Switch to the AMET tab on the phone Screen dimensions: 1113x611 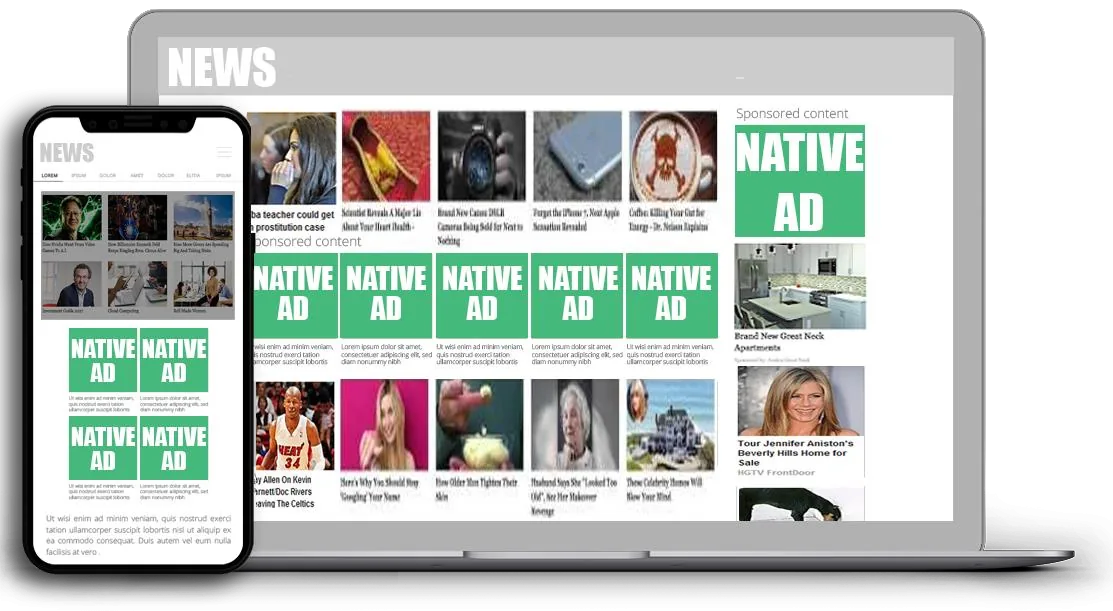pos(137,175)
